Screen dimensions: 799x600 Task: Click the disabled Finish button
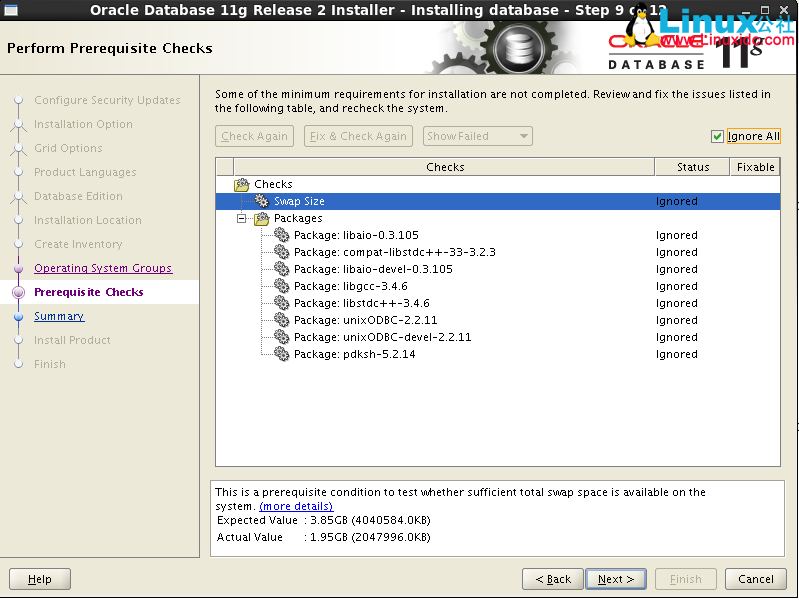[x=686, y=579]
